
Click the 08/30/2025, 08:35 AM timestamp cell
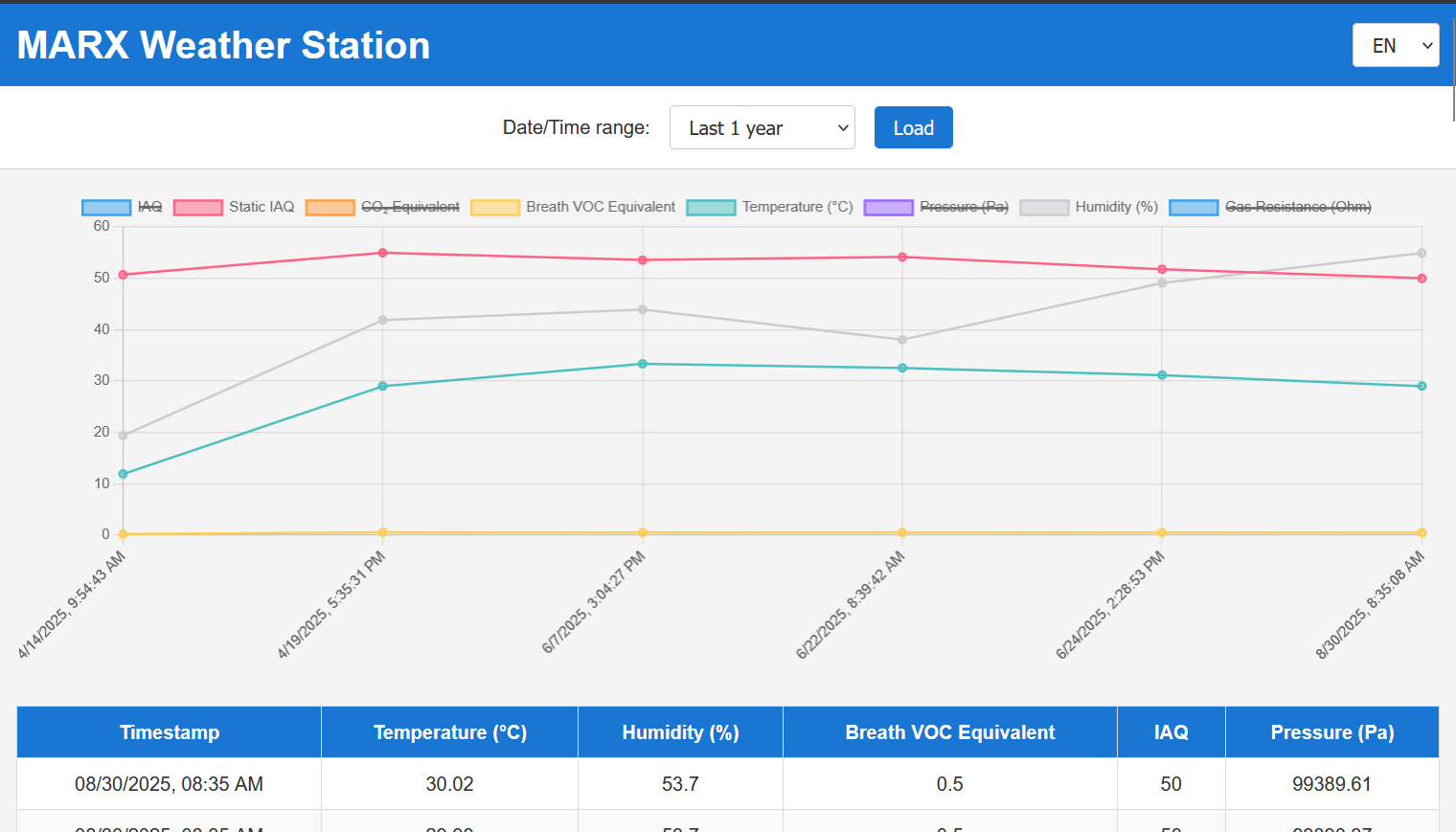click(170, 784)
